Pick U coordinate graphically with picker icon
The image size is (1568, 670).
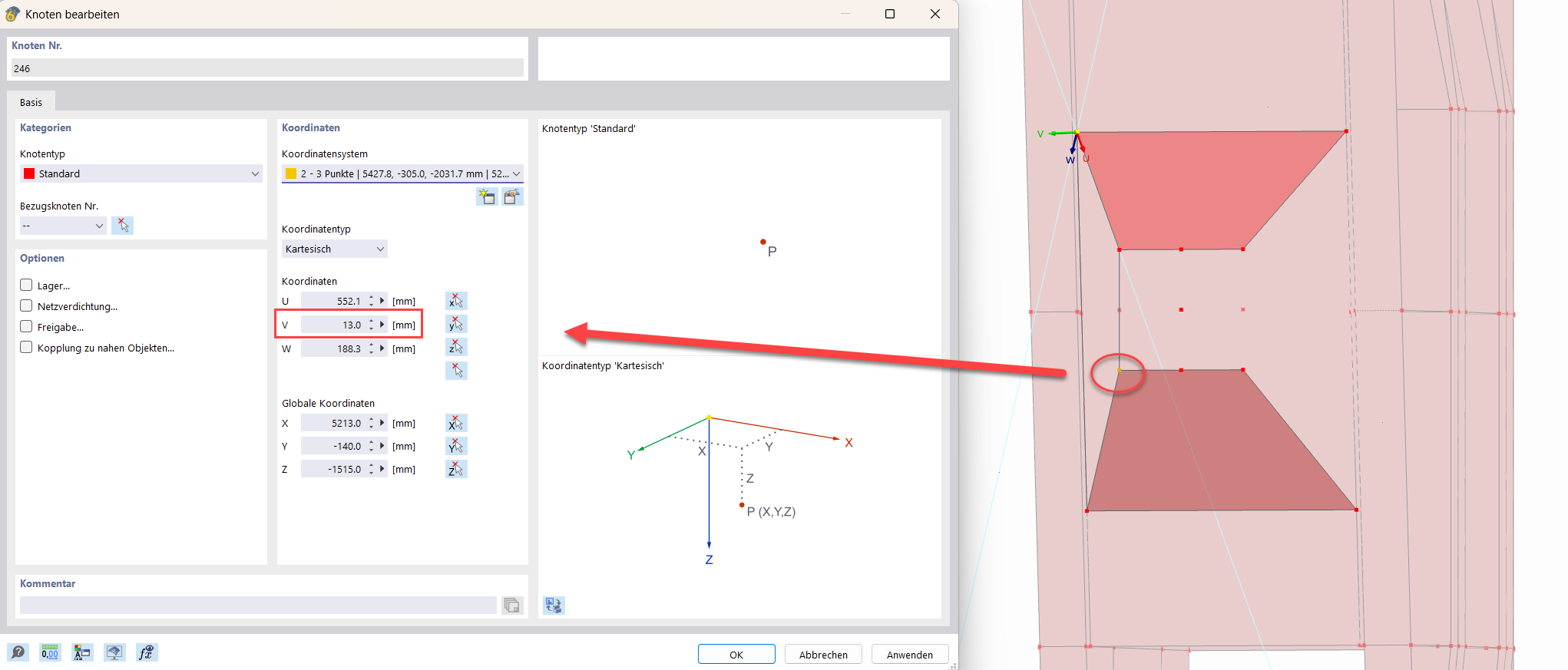coord(456,301)
